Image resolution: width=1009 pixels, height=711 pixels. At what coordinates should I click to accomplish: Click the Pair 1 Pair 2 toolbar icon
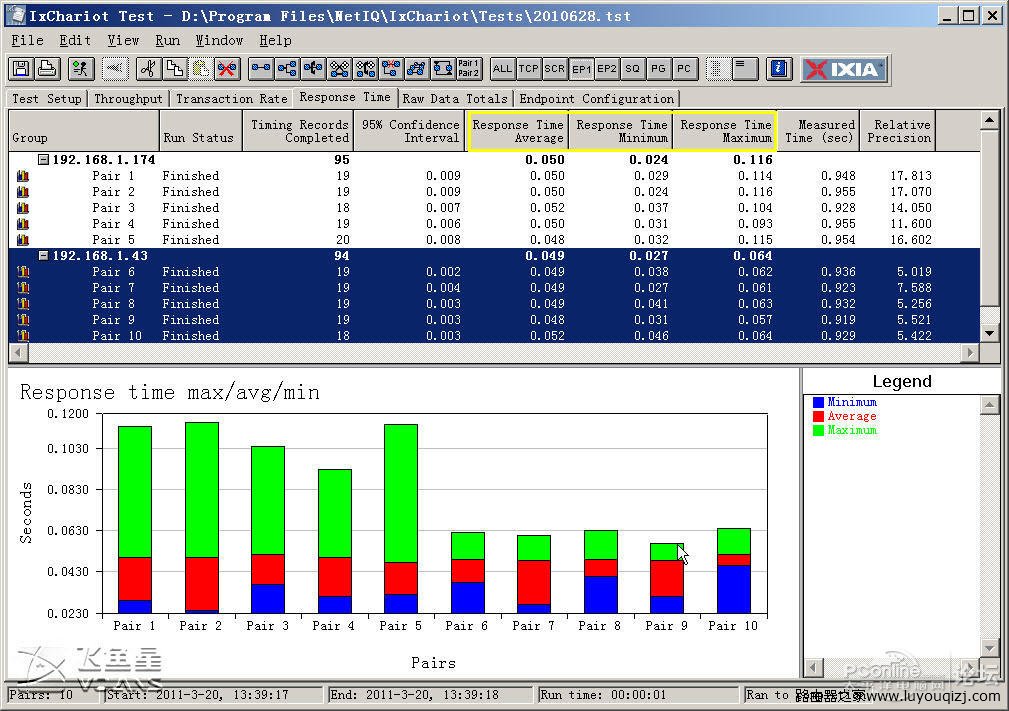click(x=468, y=69)
